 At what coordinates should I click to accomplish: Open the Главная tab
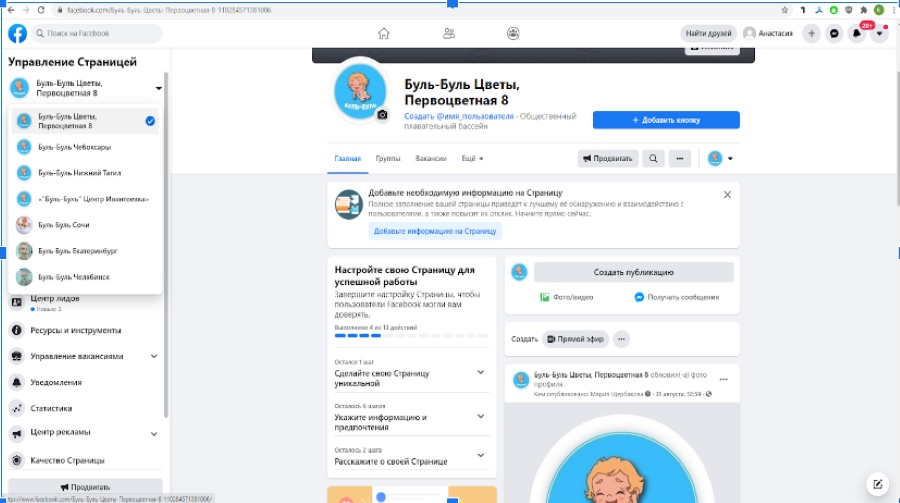pos(348,158)
